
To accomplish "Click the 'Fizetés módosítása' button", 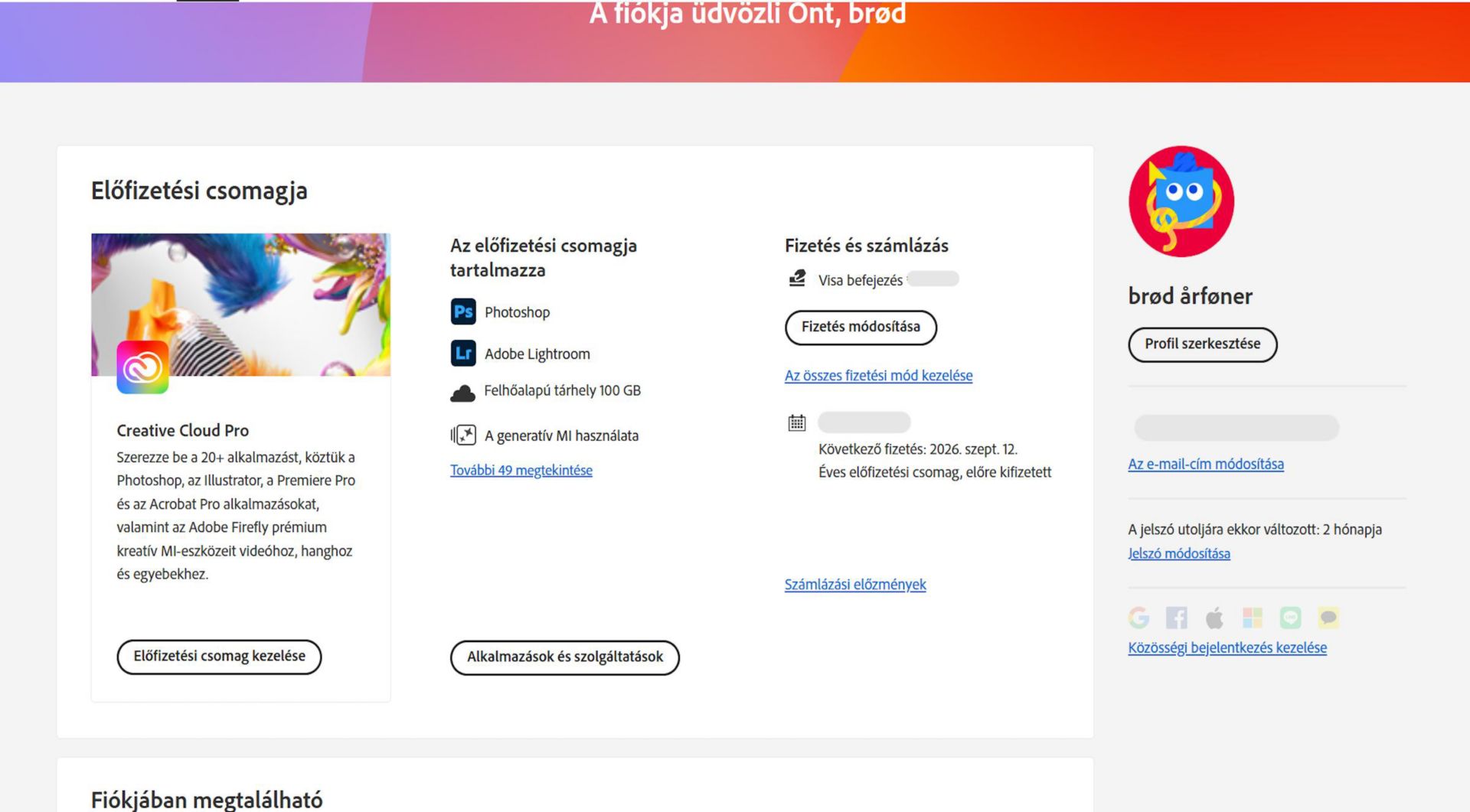I will (x=861, y=328).
